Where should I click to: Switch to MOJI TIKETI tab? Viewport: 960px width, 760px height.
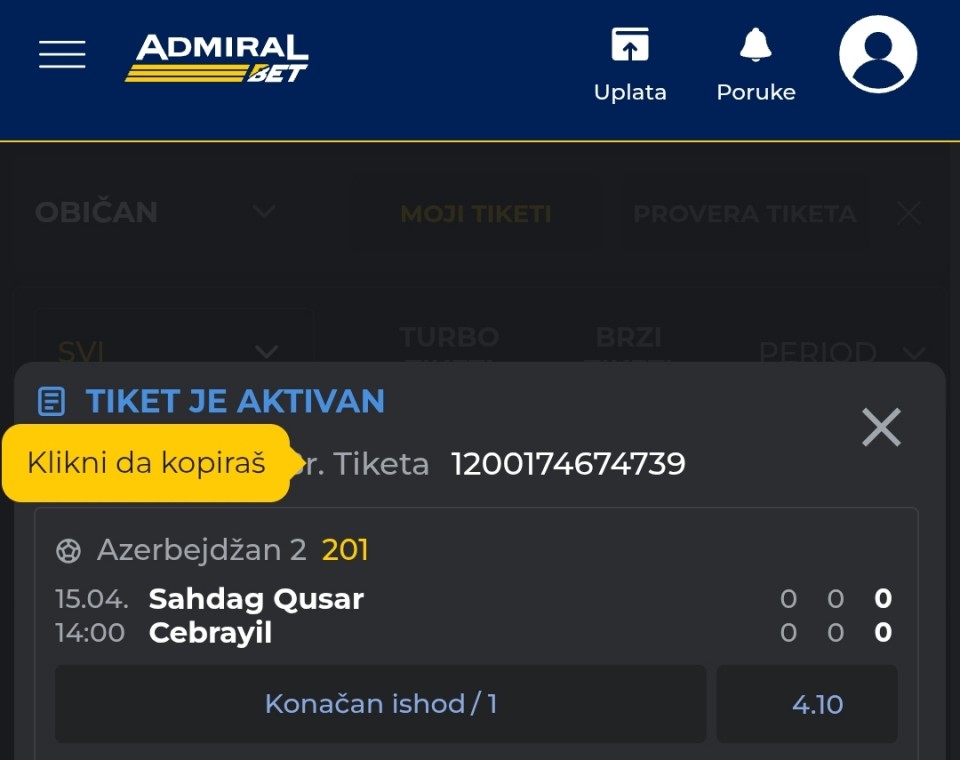(476, 214)
